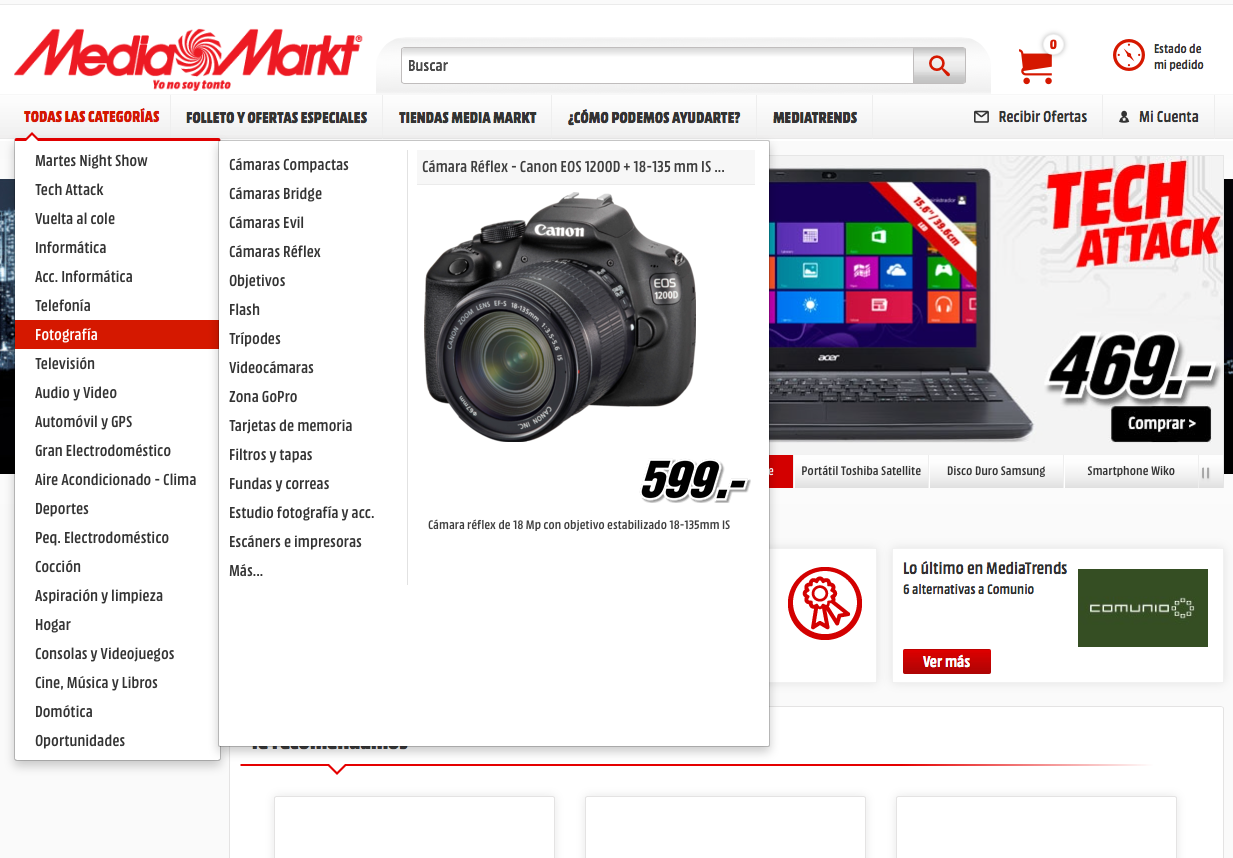Click the magnifying glass search icon
The width and height of the screenshot is (1233, 858).
coord(939,66)
